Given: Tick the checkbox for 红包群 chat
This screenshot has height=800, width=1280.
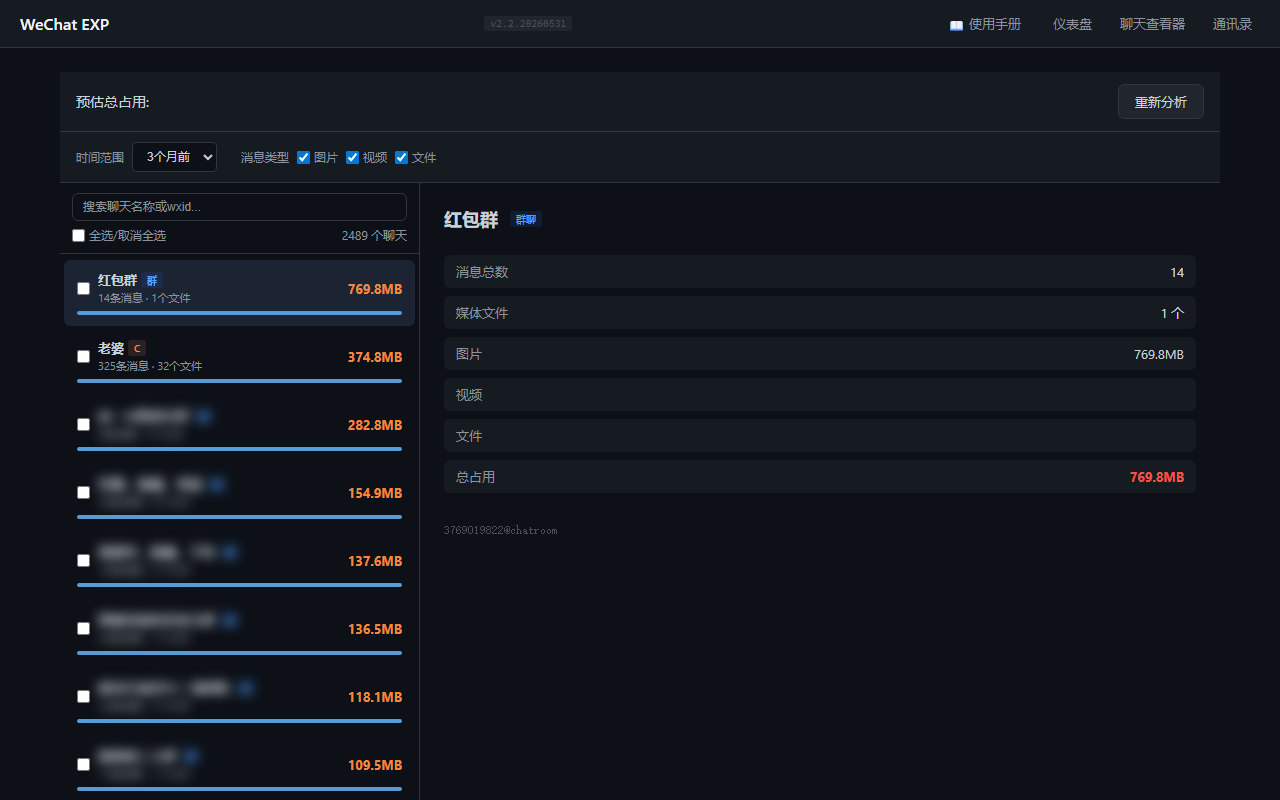Looking at the screenshot, I should [x=84, y=289].
